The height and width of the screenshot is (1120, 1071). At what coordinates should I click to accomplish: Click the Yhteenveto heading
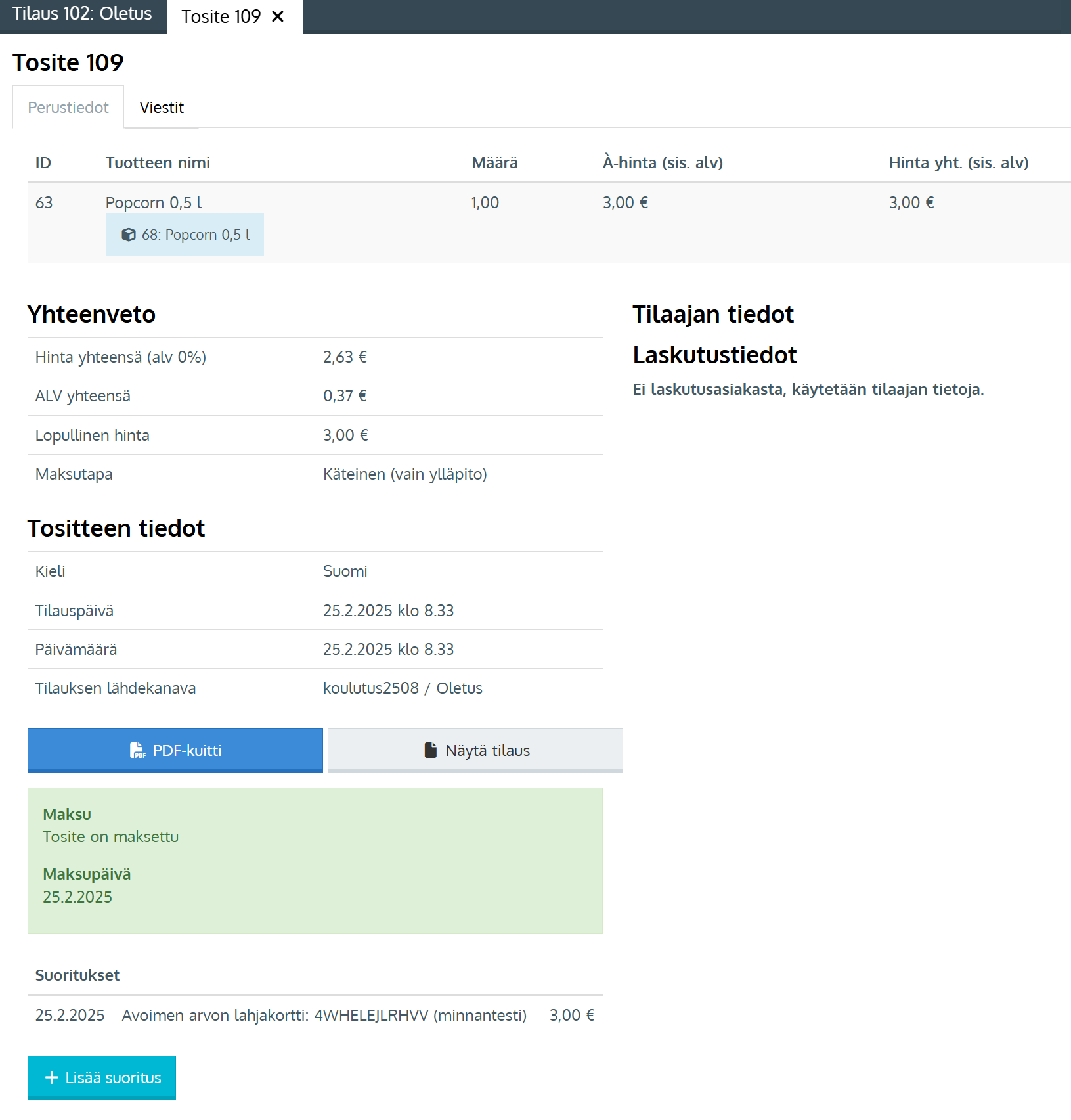pos(91,314)
